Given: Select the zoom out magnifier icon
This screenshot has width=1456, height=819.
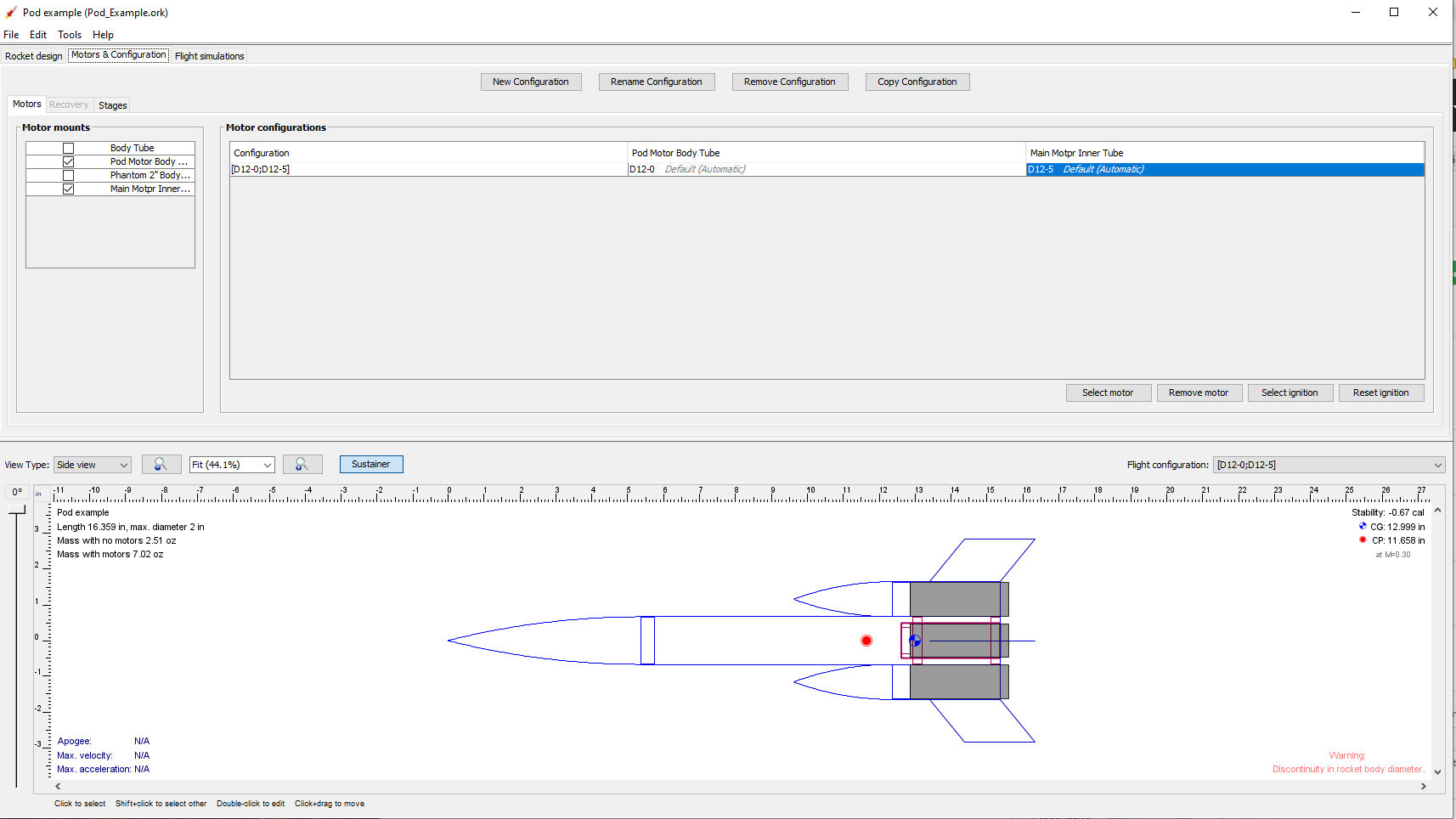Looking at the screenshot, I should pyautogui.click(x=161, y=464).
